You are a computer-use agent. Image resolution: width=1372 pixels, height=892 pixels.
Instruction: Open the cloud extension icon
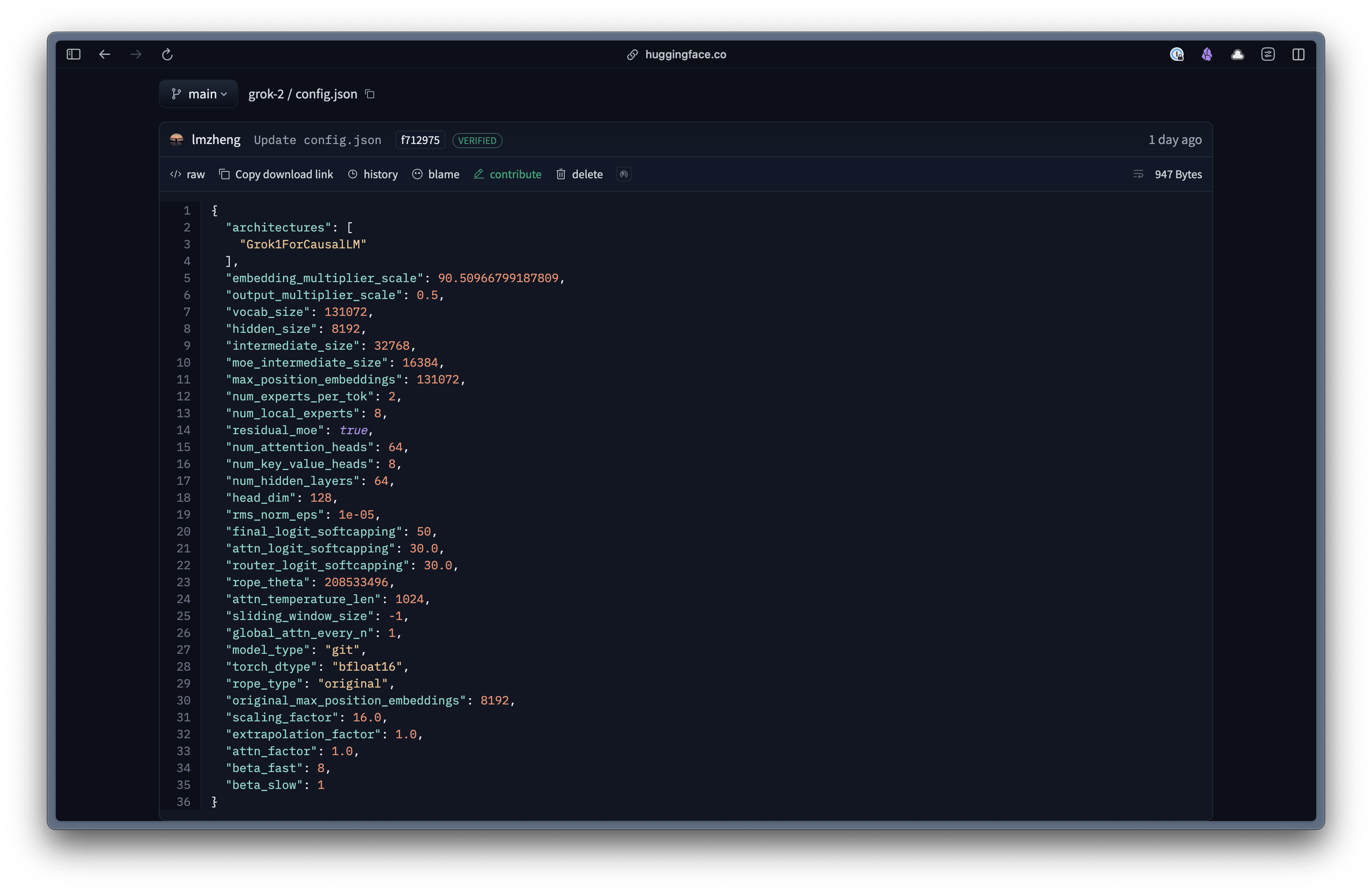tap(1237, 55)
